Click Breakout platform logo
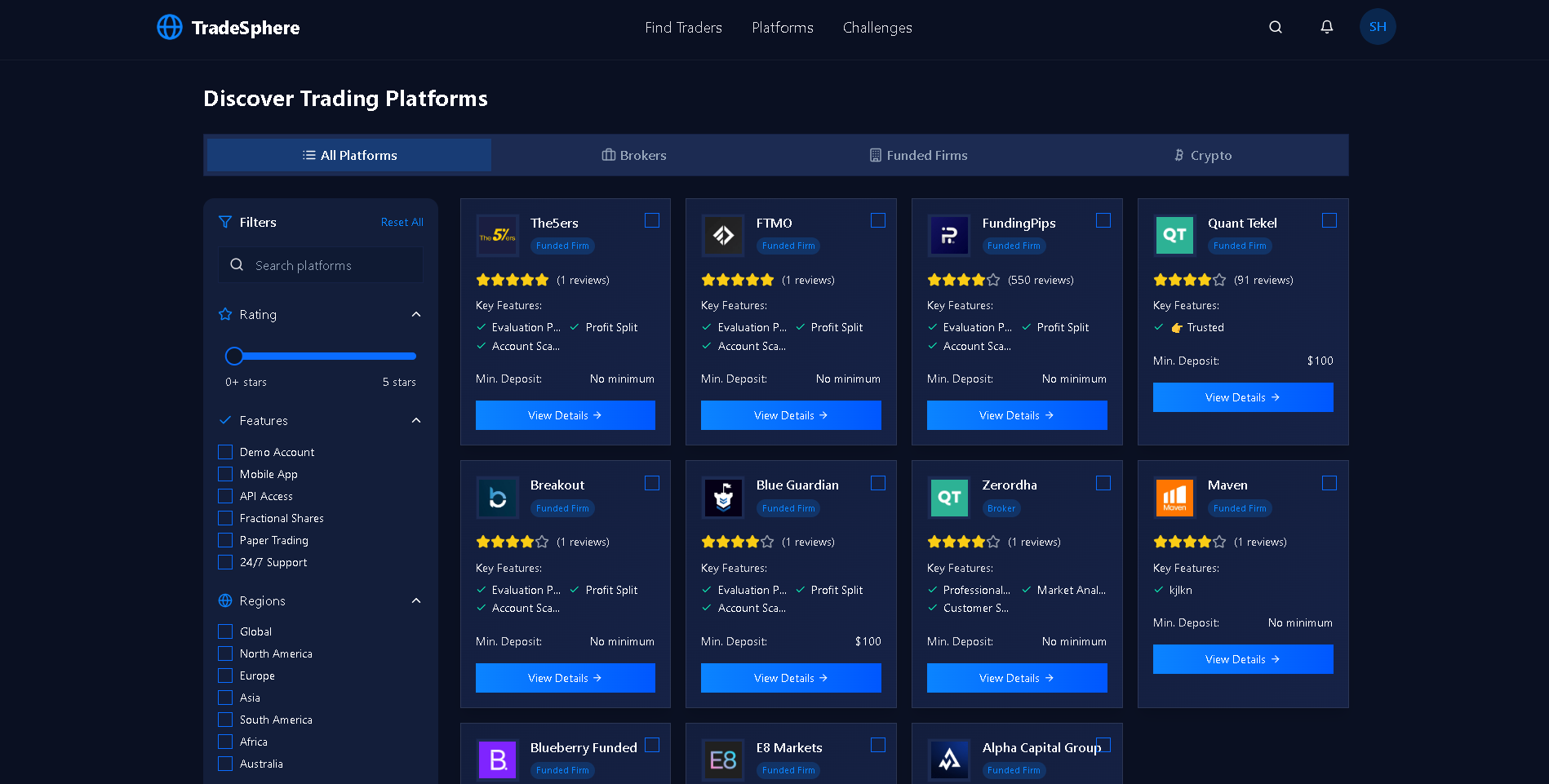The height and width of the screenshot is (784, 1549). pos(497,498)
